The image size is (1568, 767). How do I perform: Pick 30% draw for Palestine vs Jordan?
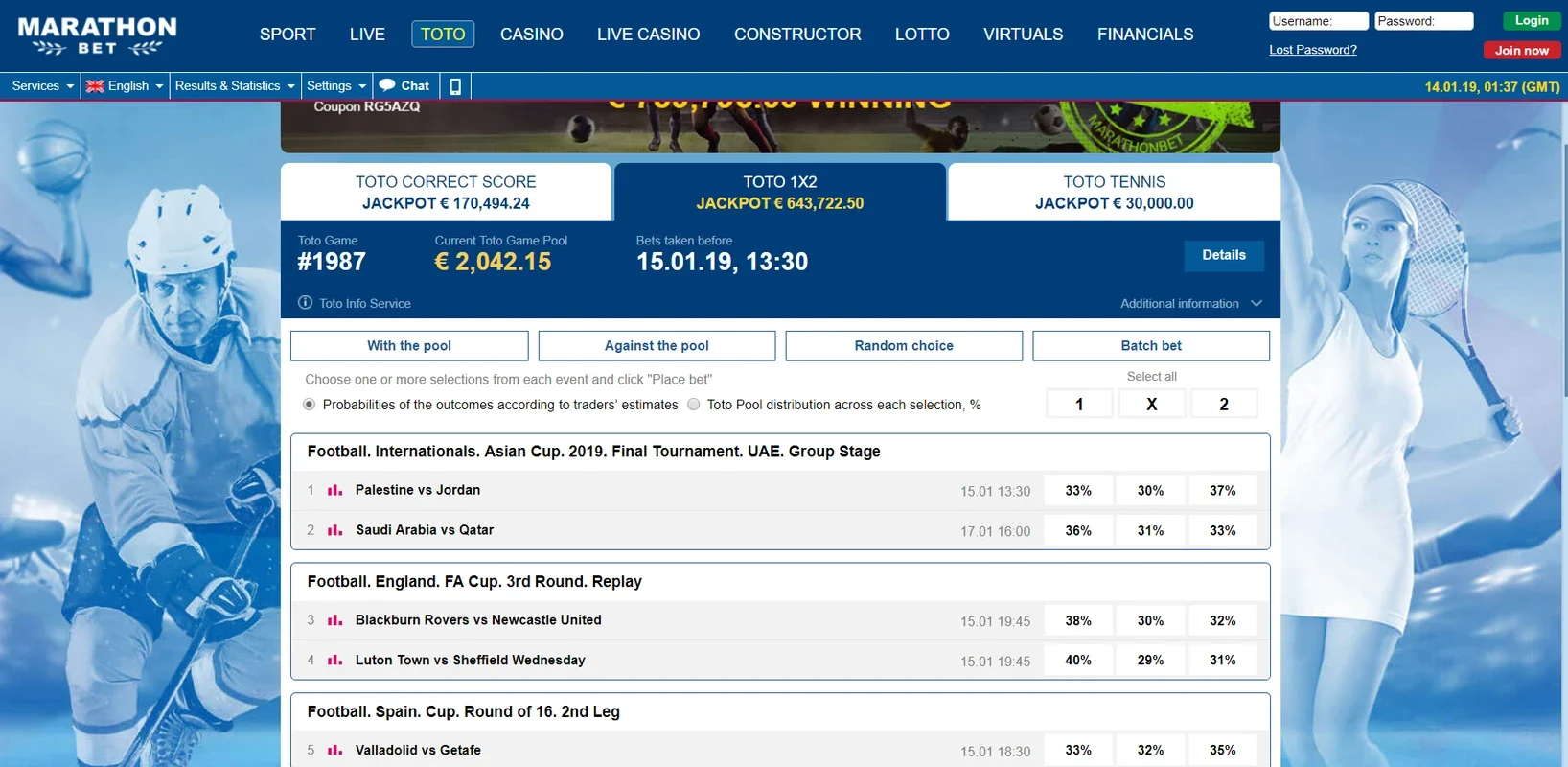coord(1150,491)
